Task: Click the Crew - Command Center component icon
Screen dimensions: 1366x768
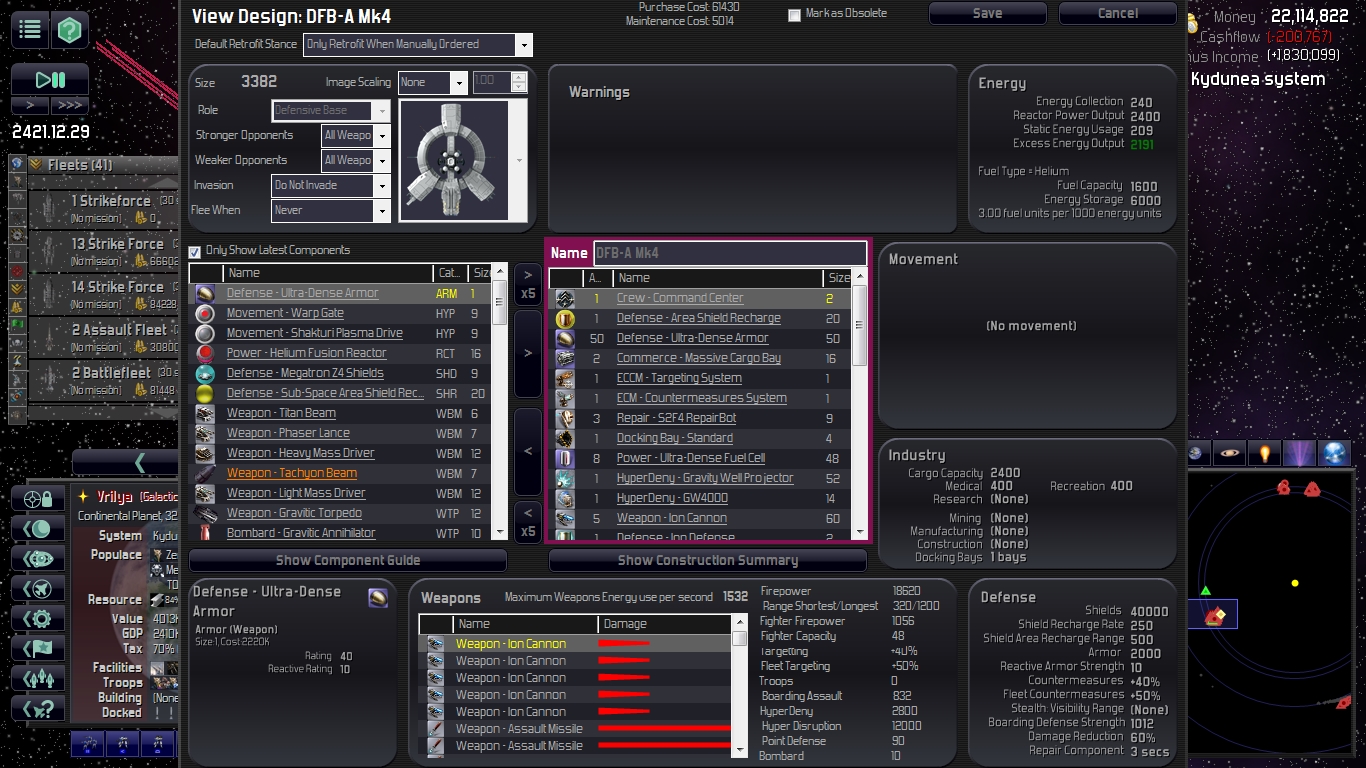Action: pyautogui.click(x=565, y=298)
